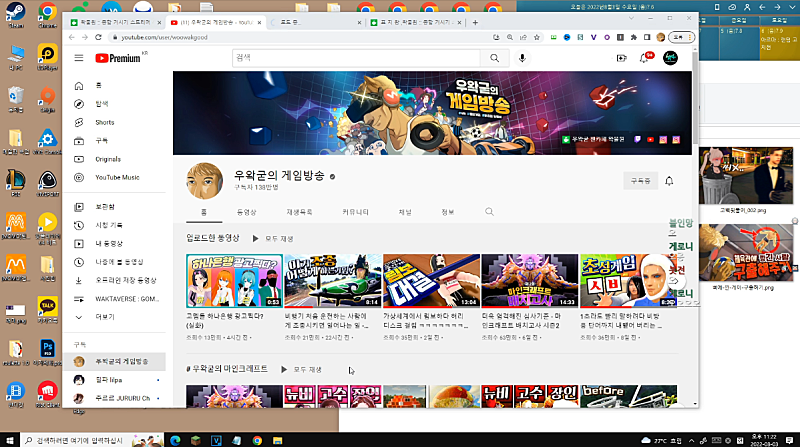Toggle the channel notification bell next to 구독중
Image resolution: width=800 pixels, height=447 pixels.
click(669, 181)
